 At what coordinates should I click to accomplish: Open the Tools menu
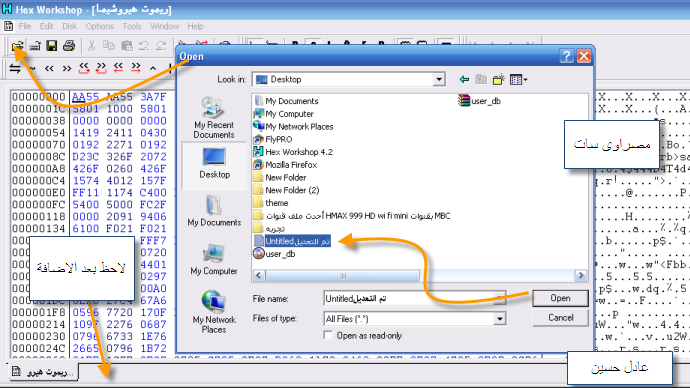click(132, 26)
